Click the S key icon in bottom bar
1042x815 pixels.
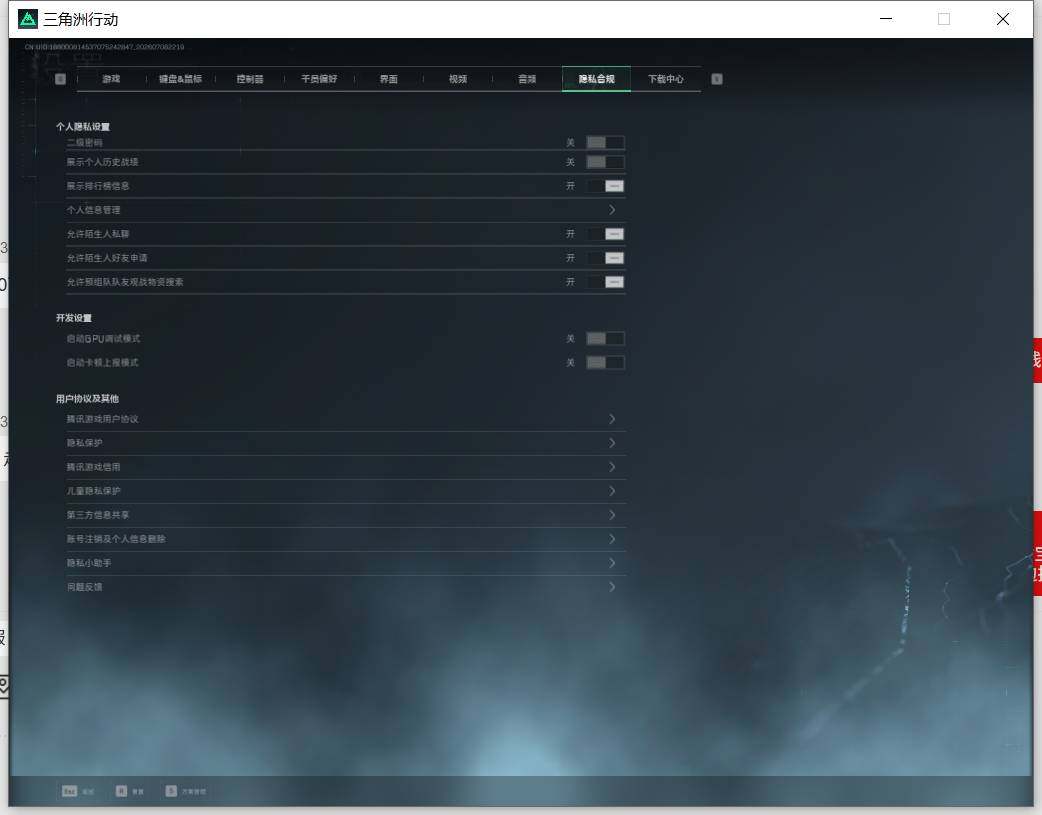pyautogui.click(x=171, y=790)
